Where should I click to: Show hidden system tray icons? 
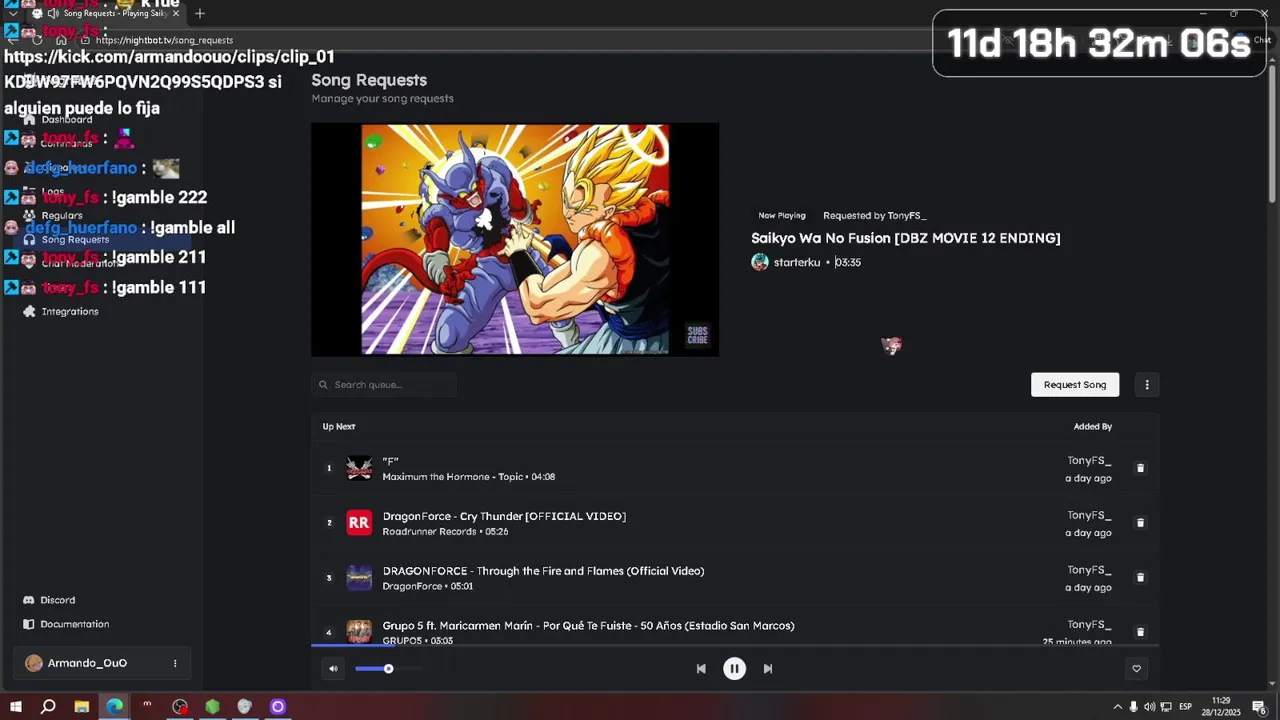(1117, 707)
